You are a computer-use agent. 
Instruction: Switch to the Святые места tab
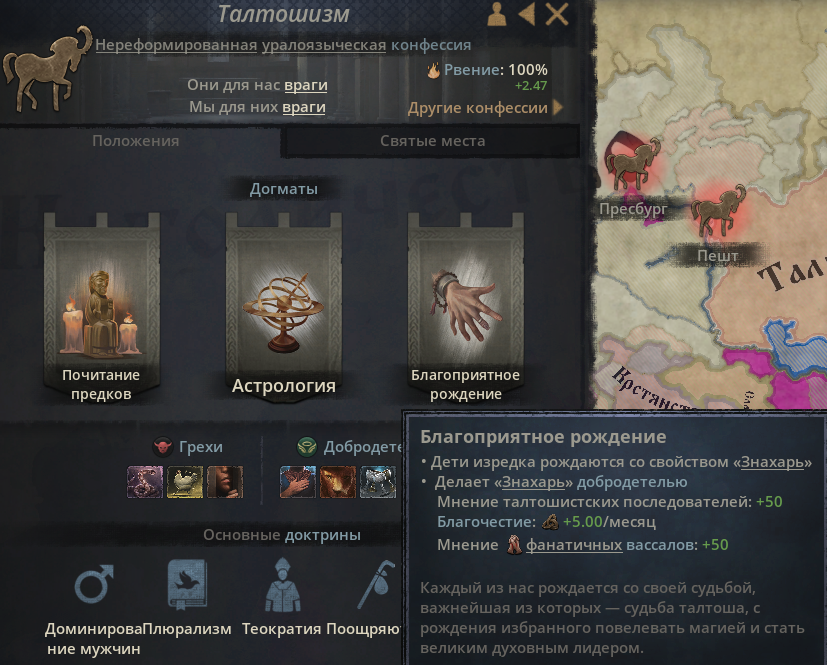pyautogui.click(x=432, y=141)
